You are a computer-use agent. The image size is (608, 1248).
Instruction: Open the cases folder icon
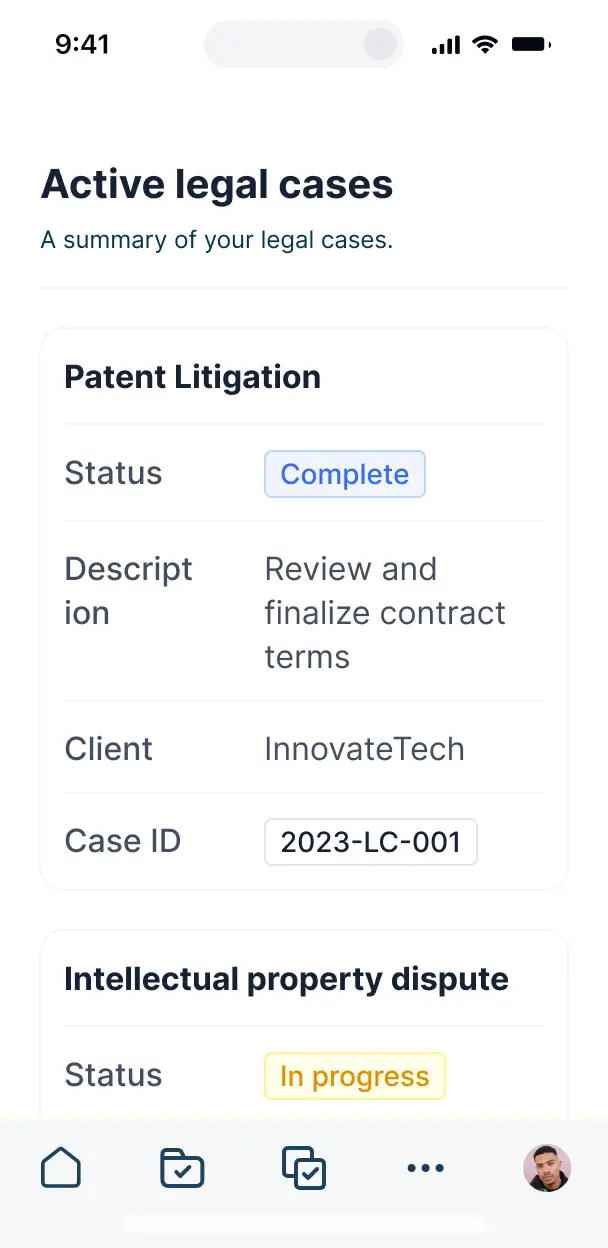(x=182, y=1167)
